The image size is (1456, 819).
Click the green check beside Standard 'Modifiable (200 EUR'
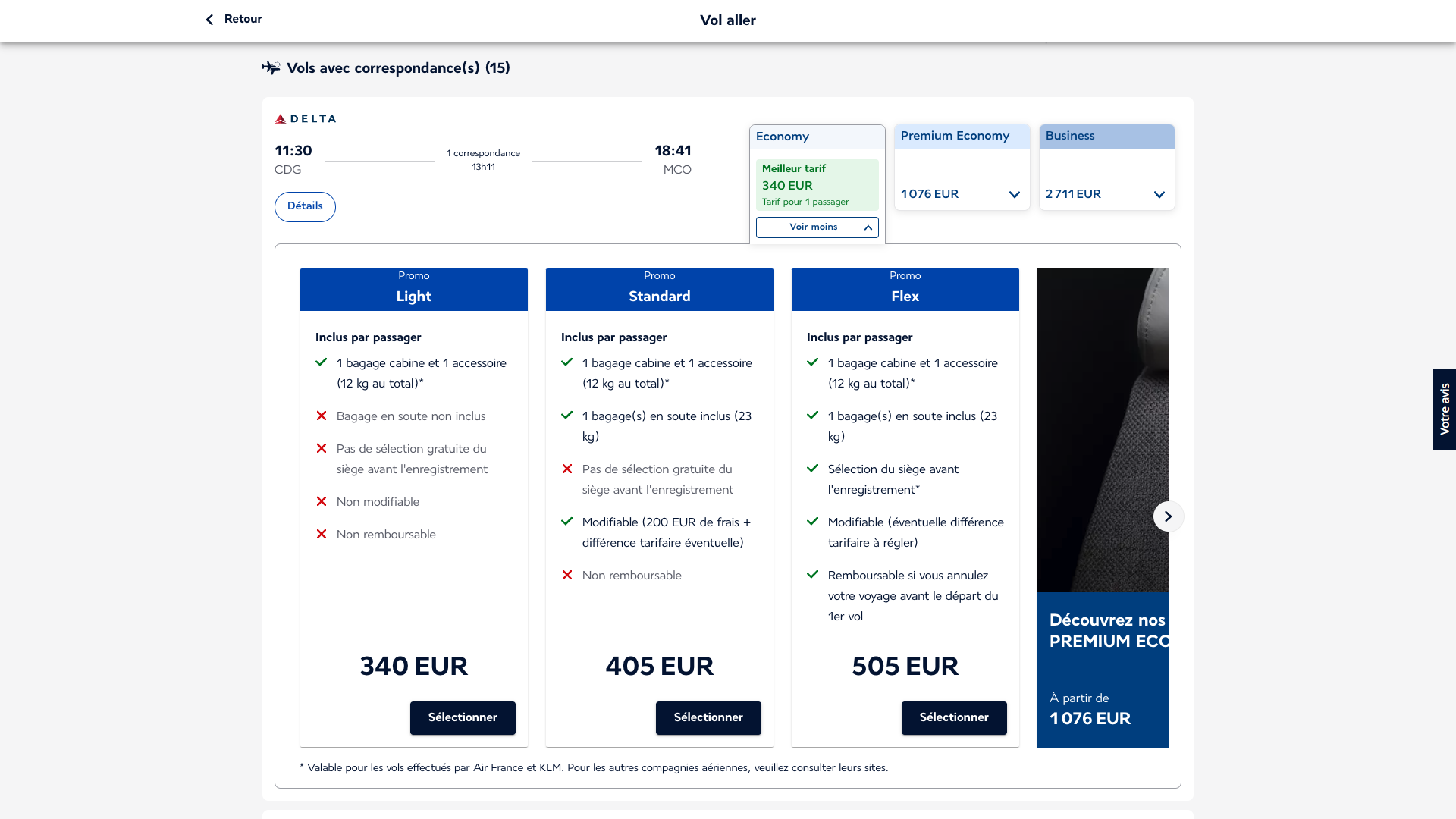[x=566, y=522]
